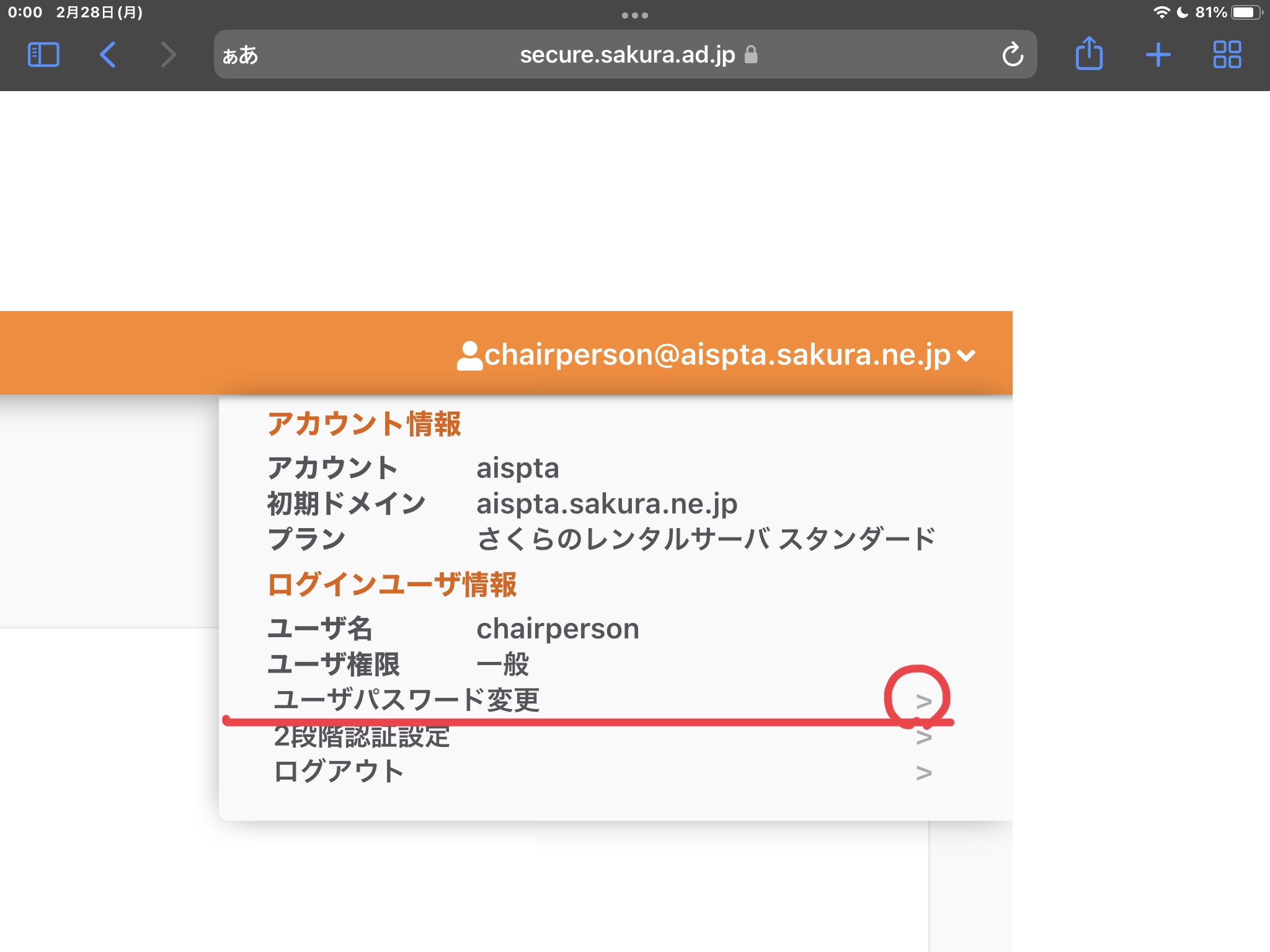Show the tab overview grid icon
The width and height of the screenshot is (1270, 952).
[x=1227, y=55]
